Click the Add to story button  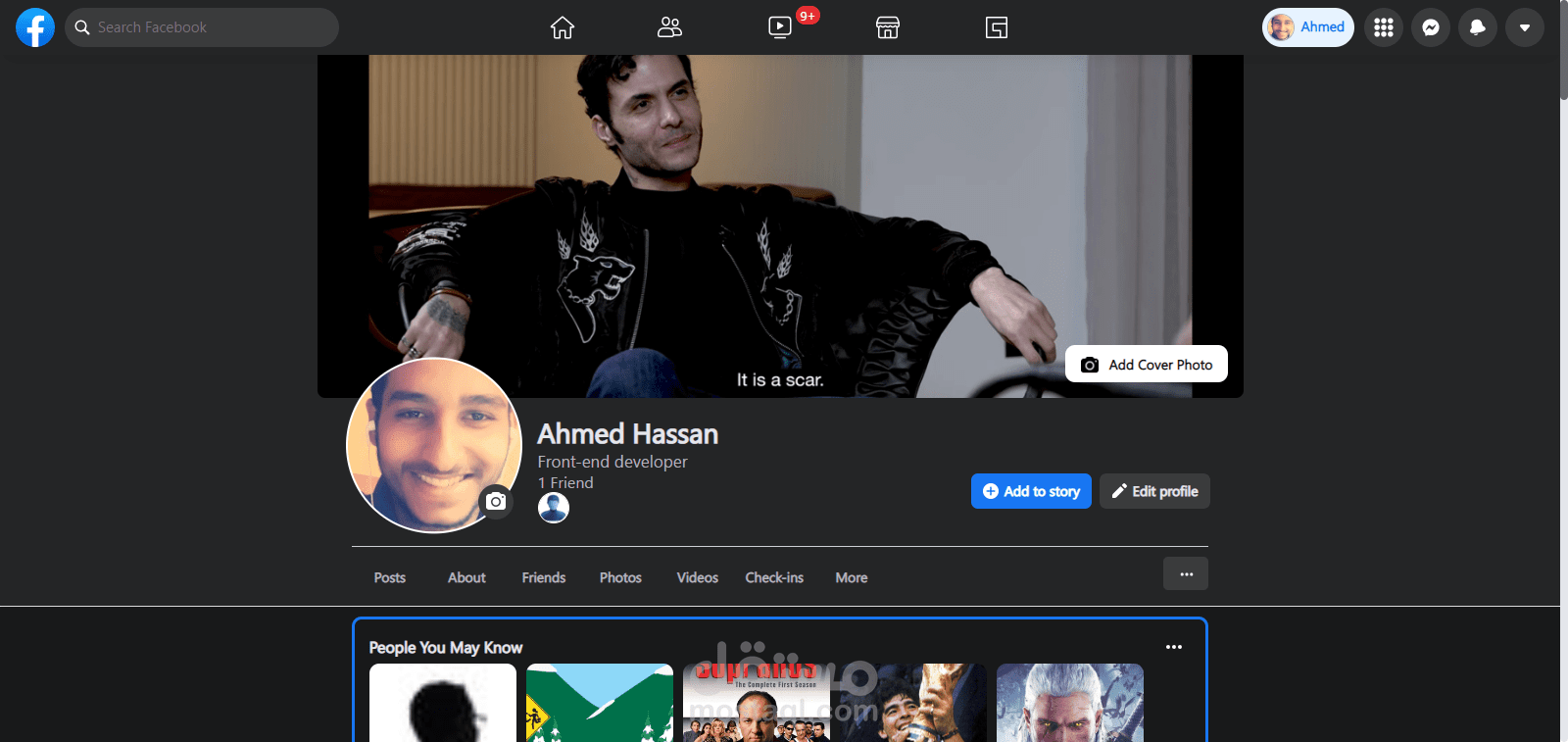[x=1031, y=491]
